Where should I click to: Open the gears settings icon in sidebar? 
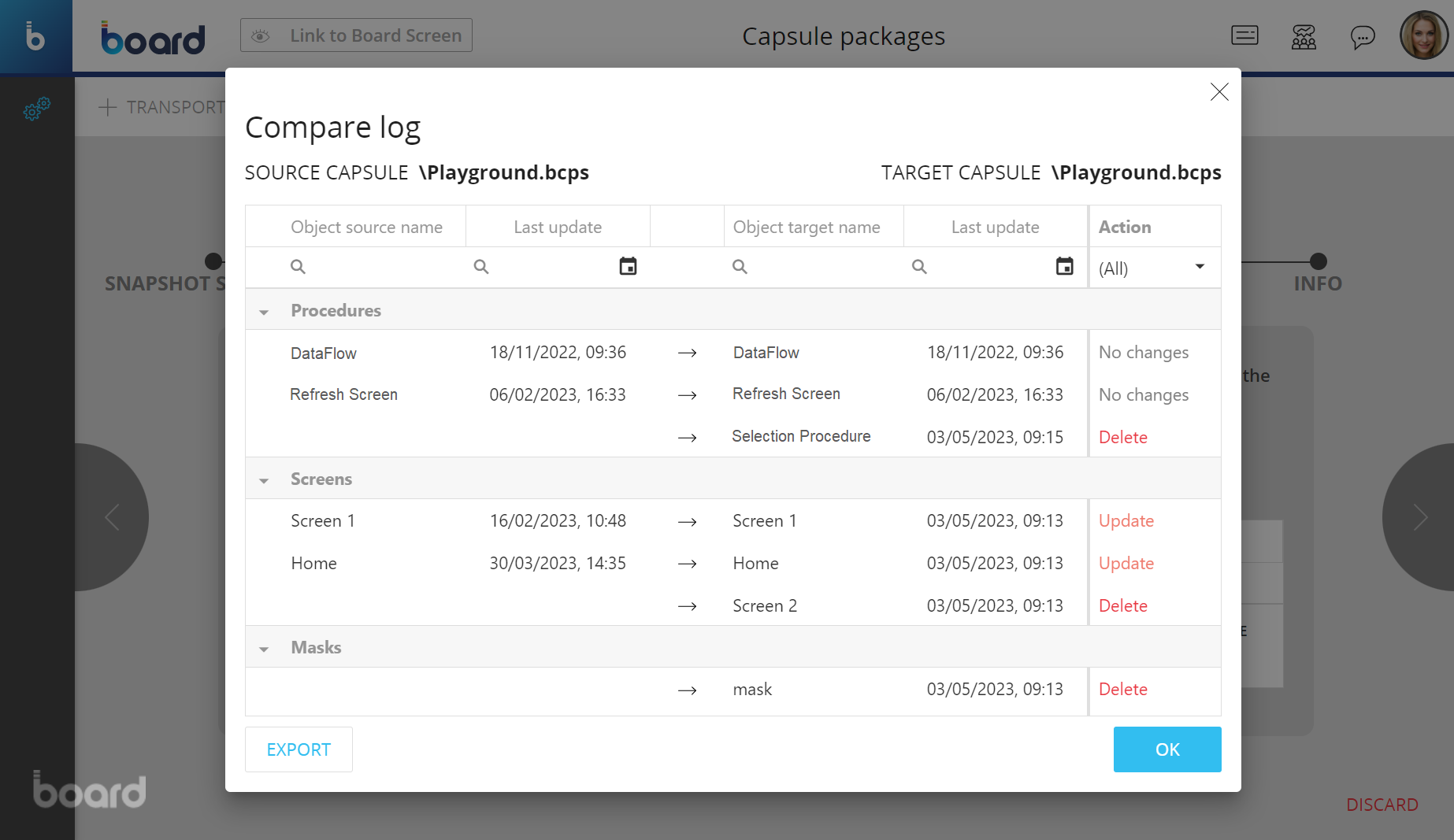click(x=36, y=109)
